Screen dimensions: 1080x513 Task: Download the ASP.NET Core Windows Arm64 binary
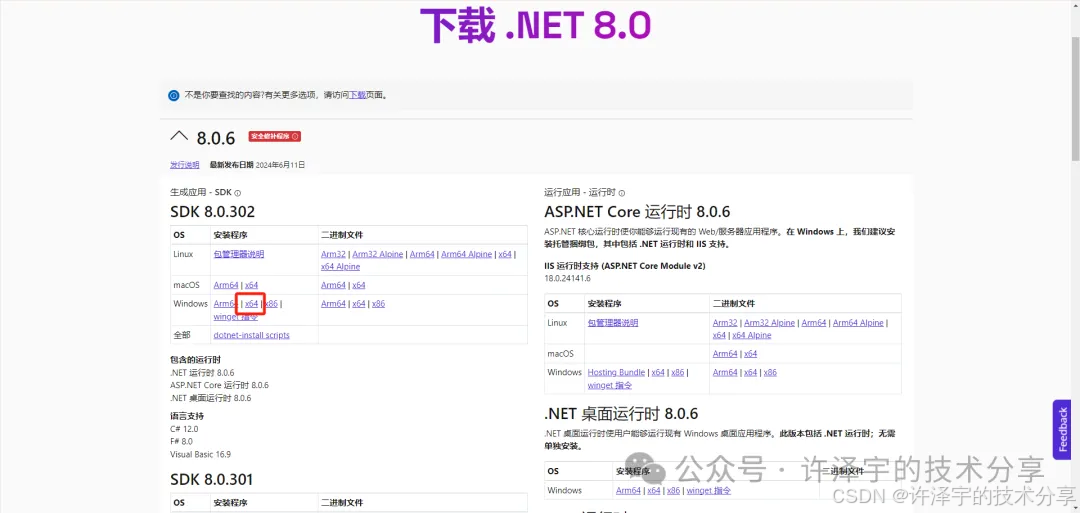coord(725,373)
